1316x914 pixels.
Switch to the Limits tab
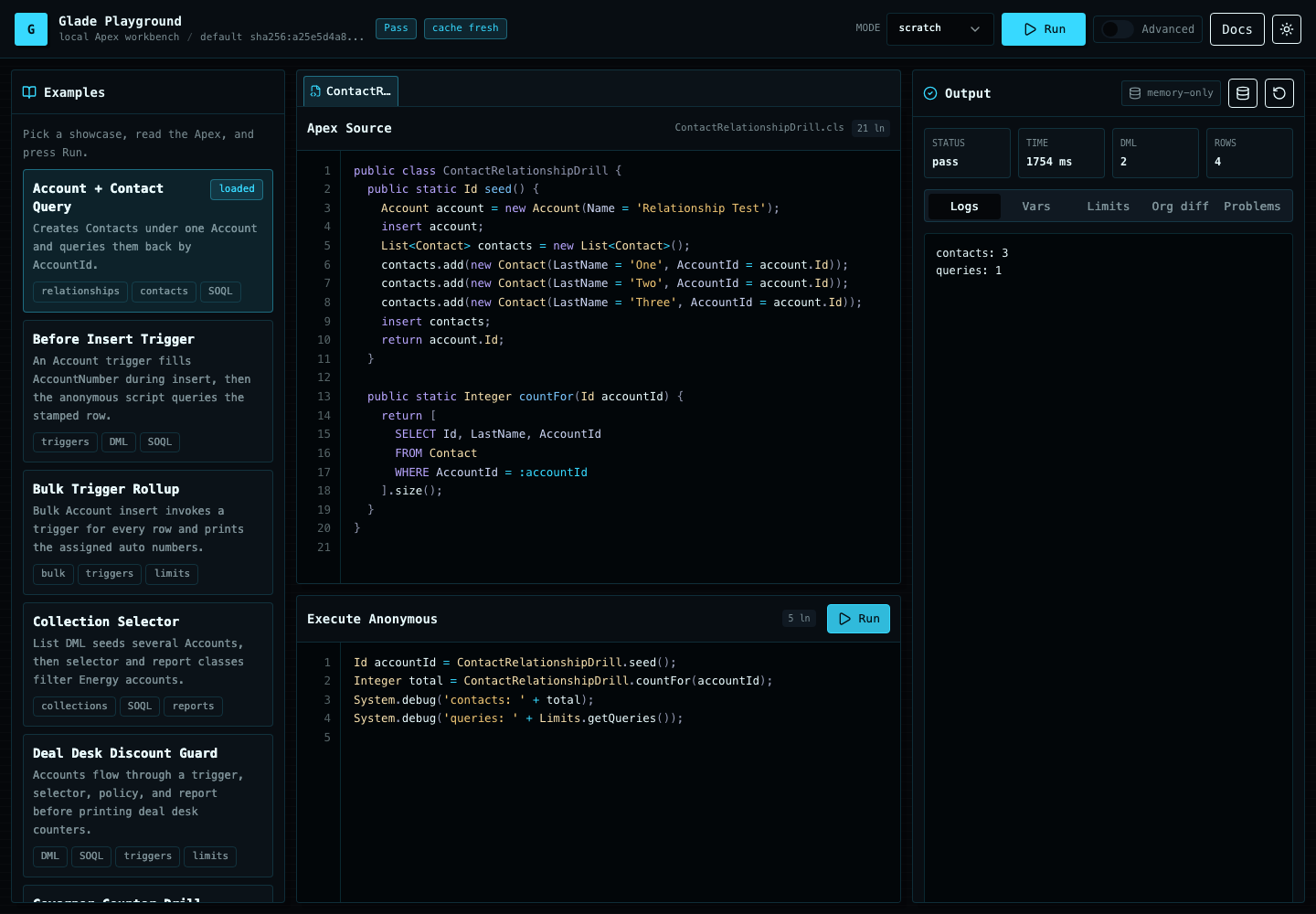(1109, 207)
